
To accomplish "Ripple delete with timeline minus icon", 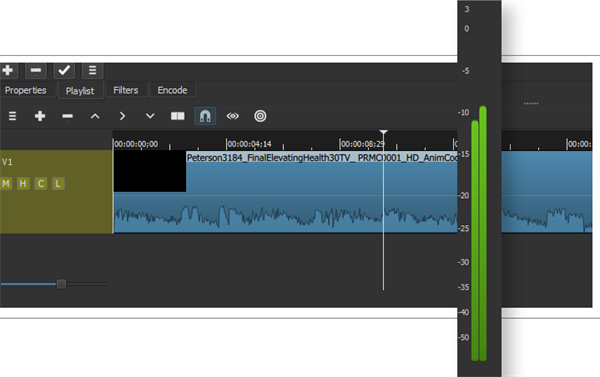I will coord(67,116).
